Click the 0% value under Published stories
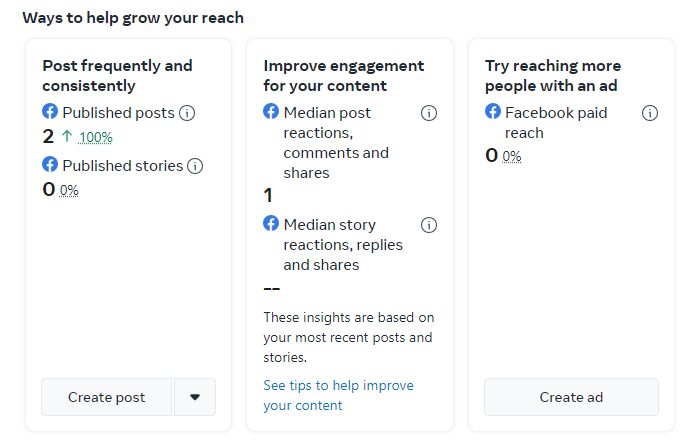 click(x=69, y=190)
